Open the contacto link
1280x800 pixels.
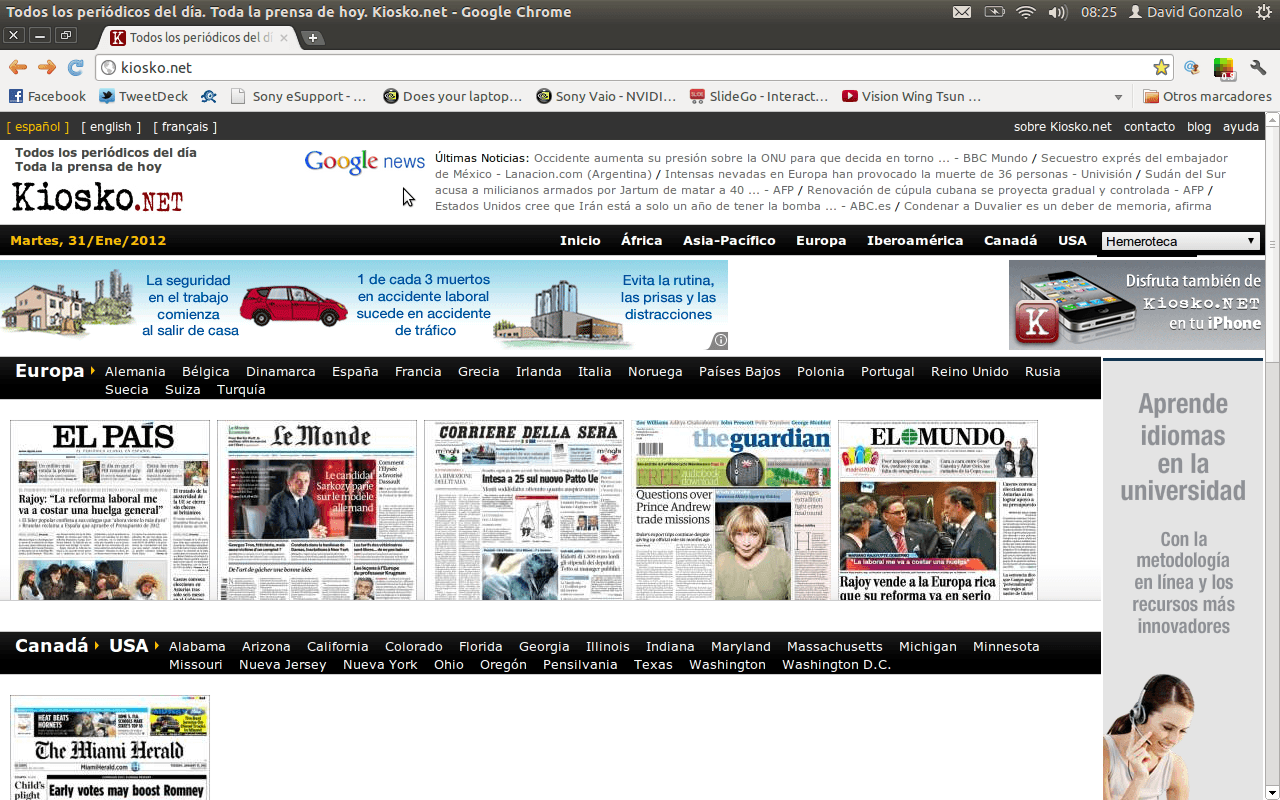tap(1149, 127)
